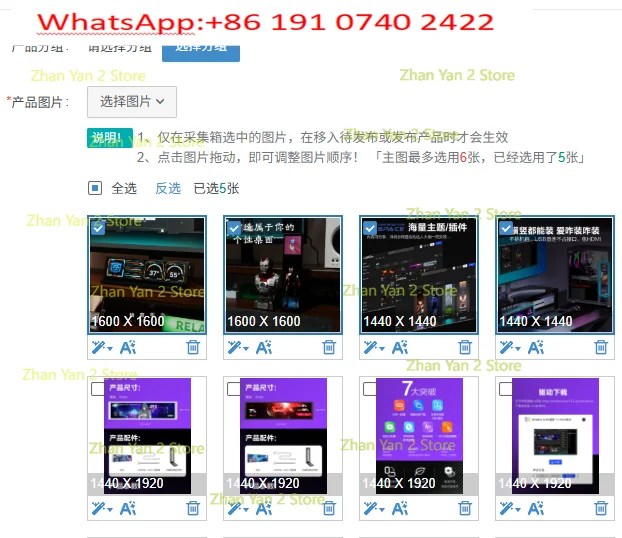Image resolution: width=622 pixels, height=538 pixels.
Task: Delete the 海量主题/插件 image with trash icon
Action: click(x=465, y=347)
